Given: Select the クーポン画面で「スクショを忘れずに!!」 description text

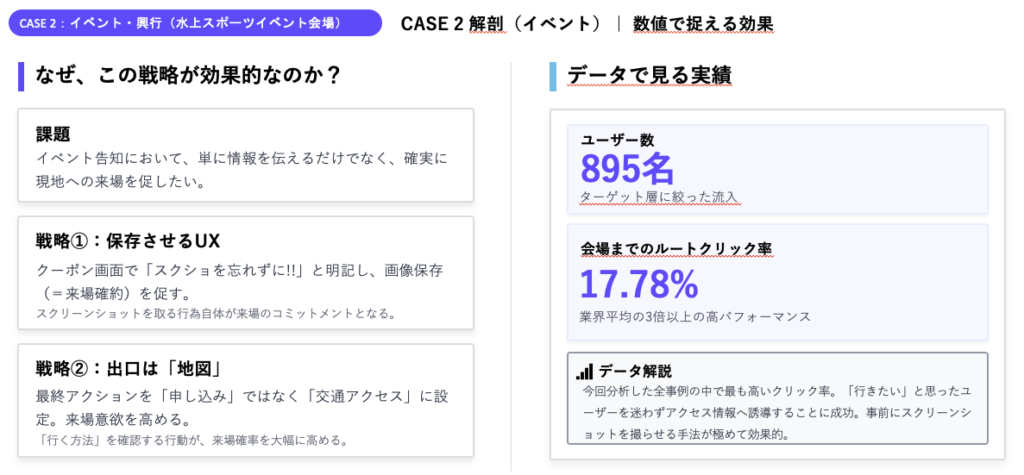Looking at the screenshot, I should [x=240, y=282].
